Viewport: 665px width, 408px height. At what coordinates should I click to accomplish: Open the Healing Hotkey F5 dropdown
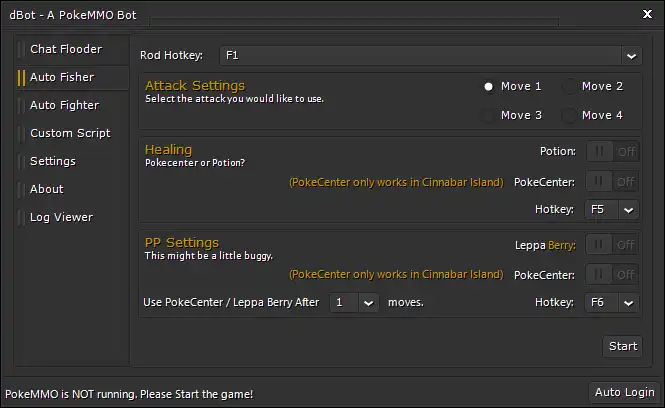612,210
